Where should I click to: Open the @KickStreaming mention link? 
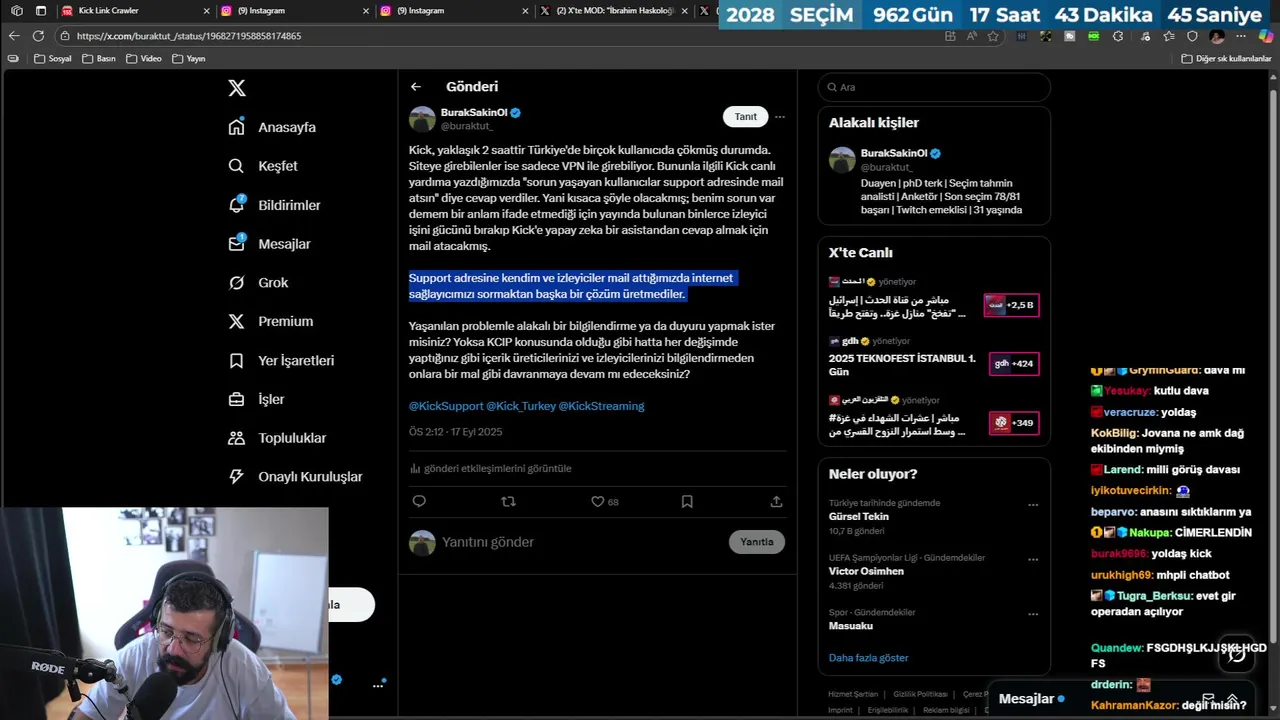pos(601,406)
